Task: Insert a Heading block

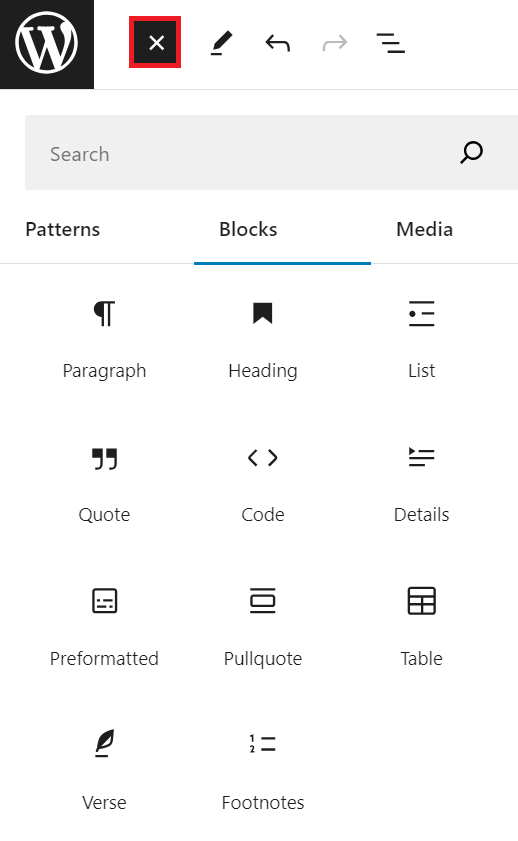Action: pos(263,340)
